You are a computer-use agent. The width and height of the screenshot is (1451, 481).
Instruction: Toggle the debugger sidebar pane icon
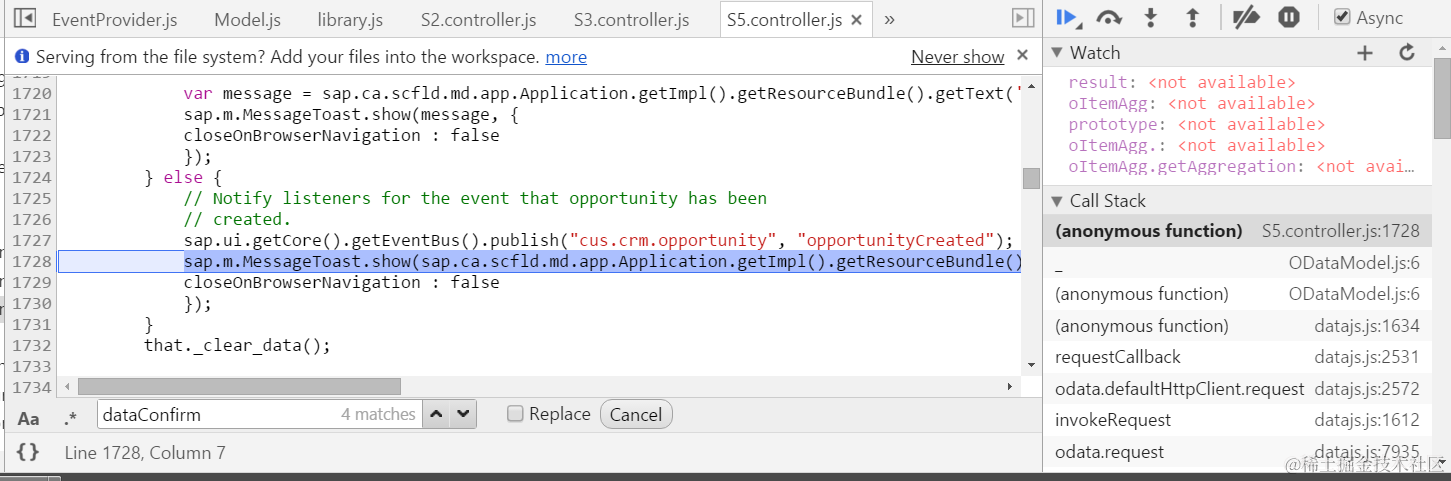(x=1022, y=18)
